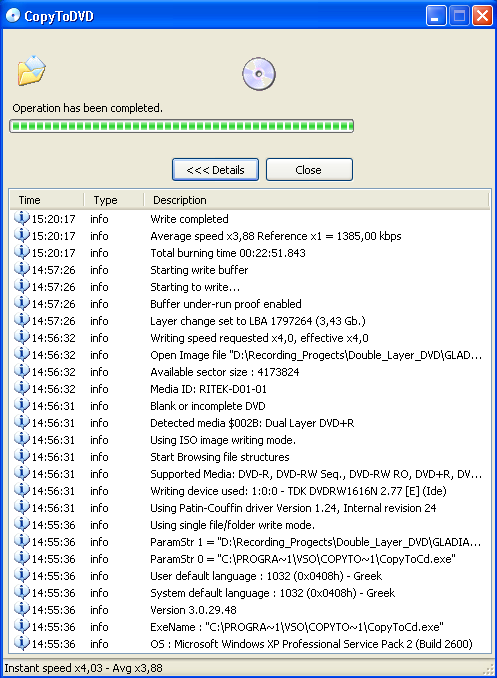The image size is (497, 678).
Task: Sort log by Type column header
Action: (114, 200)
